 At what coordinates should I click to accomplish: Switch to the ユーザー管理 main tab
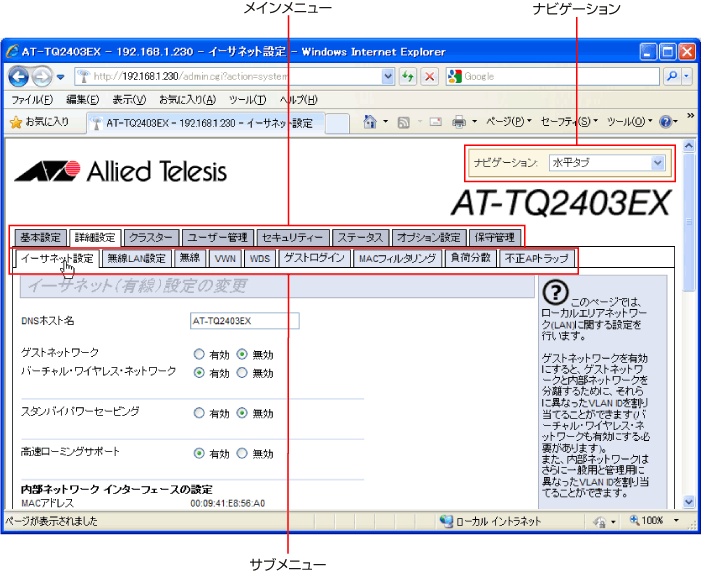[218, 237]
